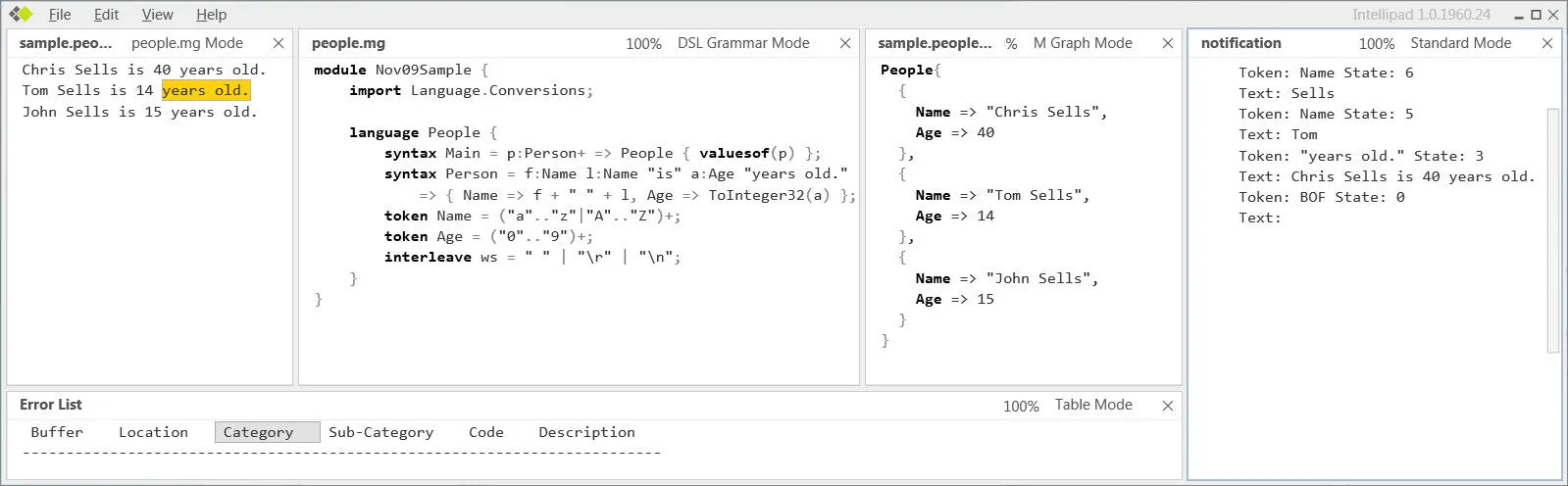The width and height of the screenshot is (1568, 486).
Task: Click Name => "John Sells" graph entry
Action: [1006, 278]
